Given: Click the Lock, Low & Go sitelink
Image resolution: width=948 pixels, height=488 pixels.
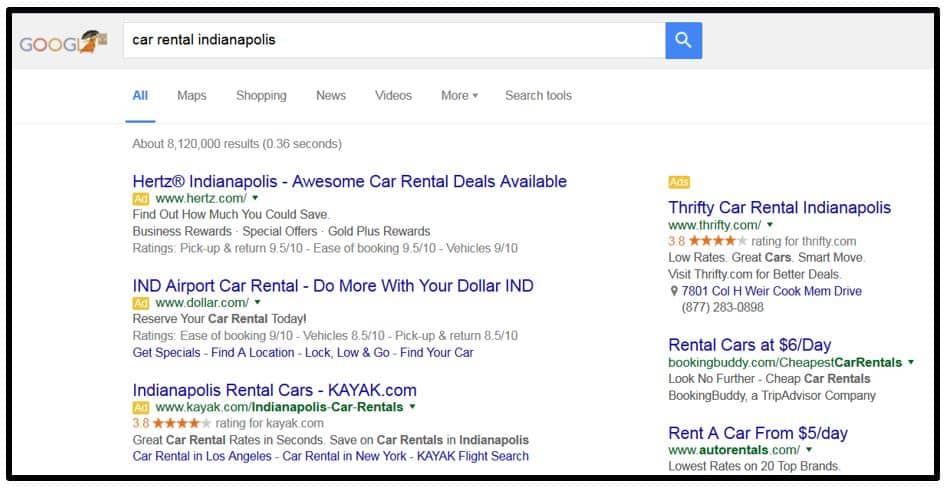Looking at the screenshot, I should tap(347, 353).
